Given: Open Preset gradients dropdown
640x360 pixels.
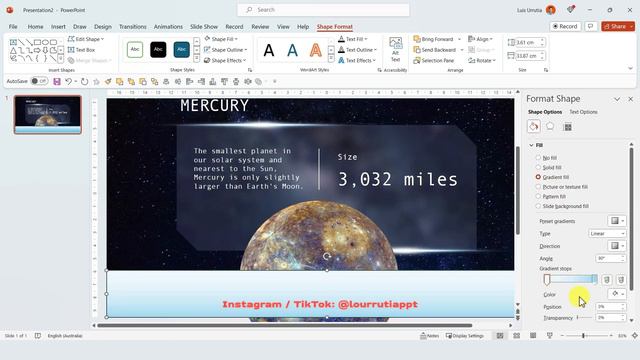Looking at the screenshot, I should click(617, 221).
